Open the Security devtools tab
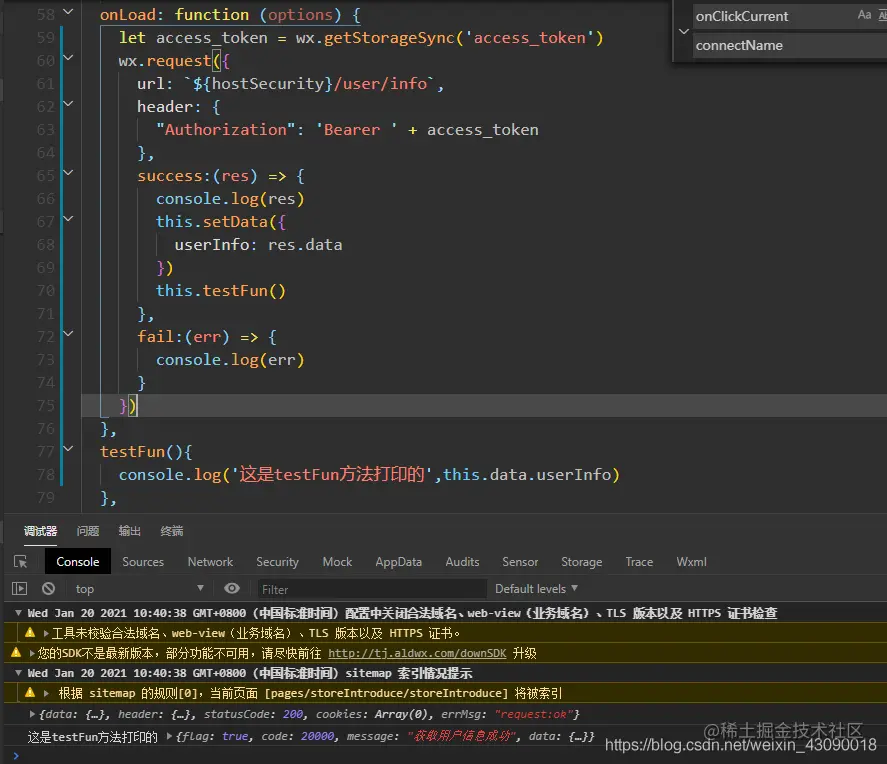The width and height of the screenshot is (887, 764). (277, 562)
